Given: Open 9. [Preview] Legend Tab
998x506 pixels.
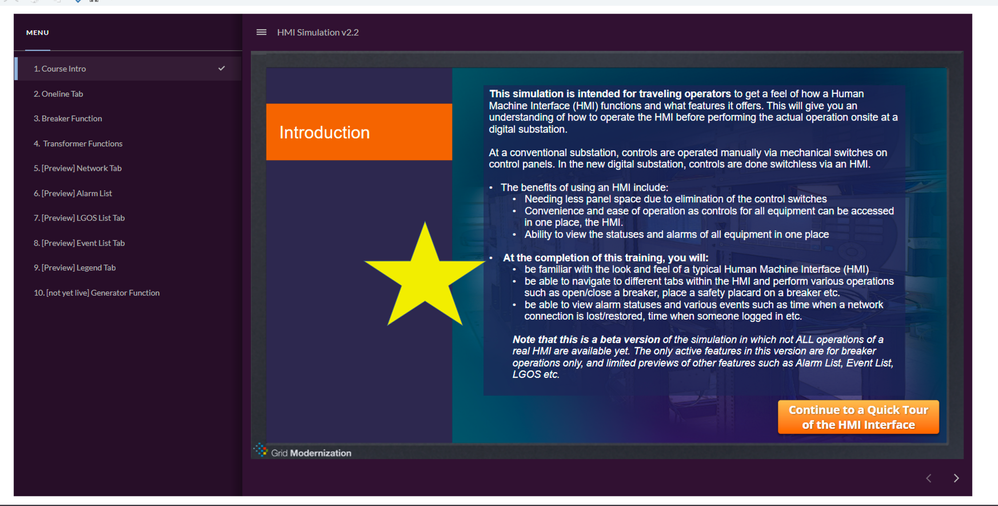Looking at the screenshot, I should 128,267.
